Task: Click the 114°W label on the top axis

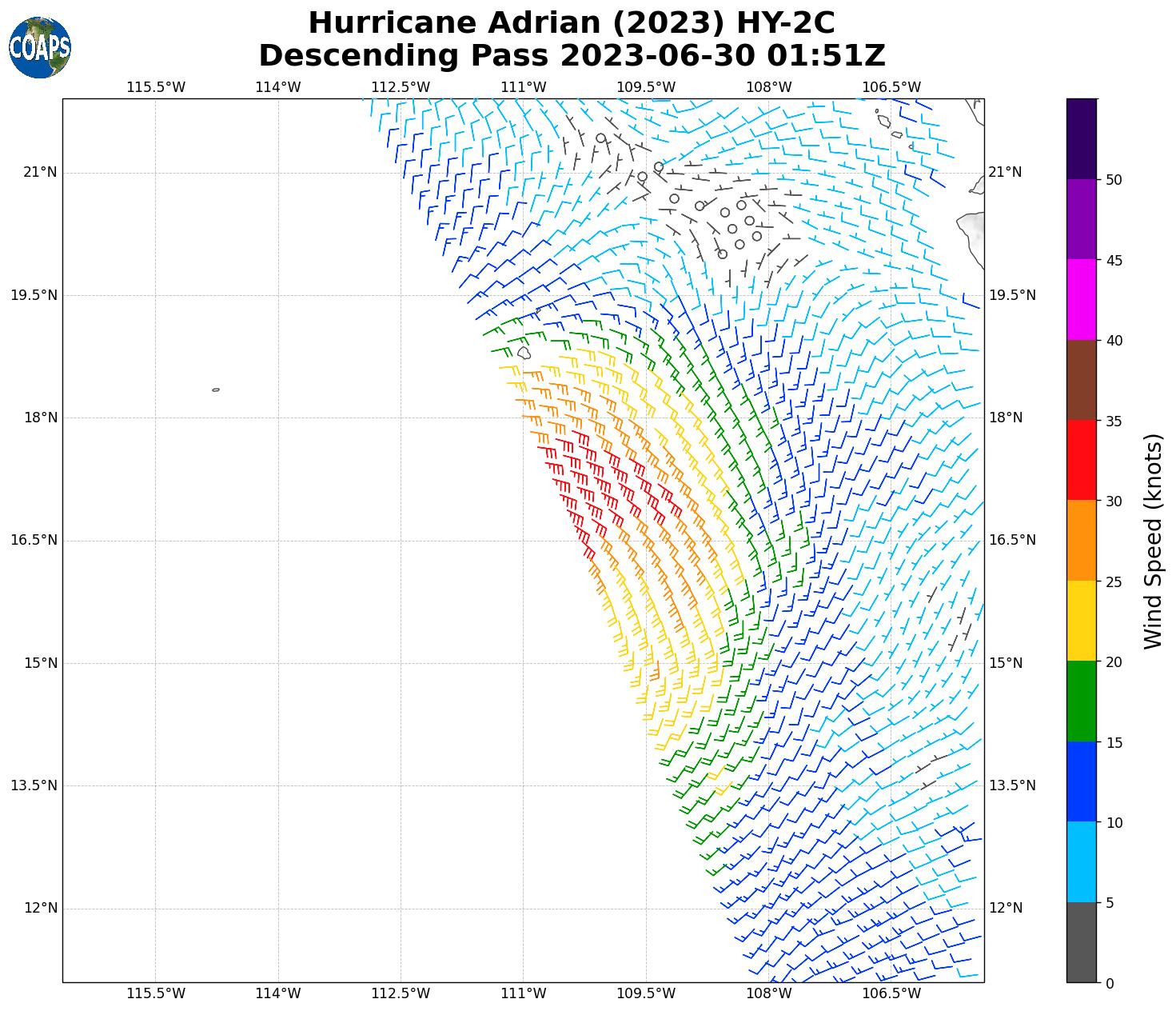Action: tap(277, 87)
